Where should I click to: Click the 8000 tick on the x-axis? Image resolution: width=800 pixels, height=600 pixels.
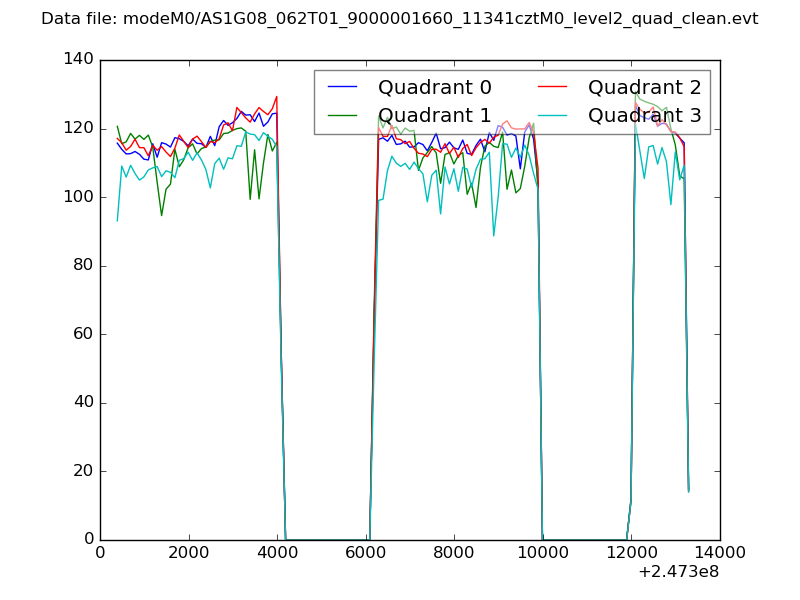(x=454, y=552)
